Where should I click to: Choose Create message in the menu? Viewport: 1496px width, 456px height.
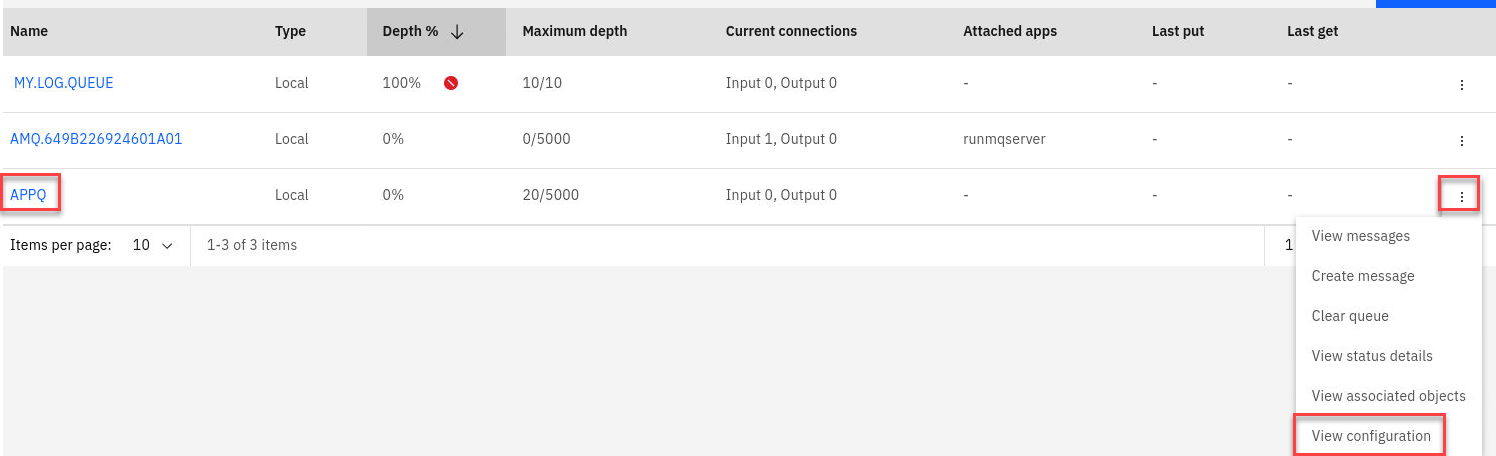(1362, 276)
